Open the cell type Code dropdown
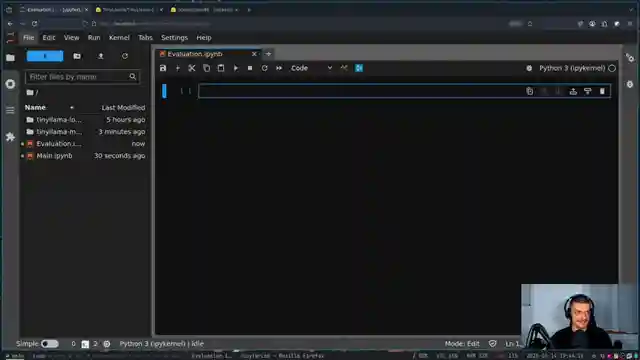Viewport: 640px width, 360px height. coord(311,68)
